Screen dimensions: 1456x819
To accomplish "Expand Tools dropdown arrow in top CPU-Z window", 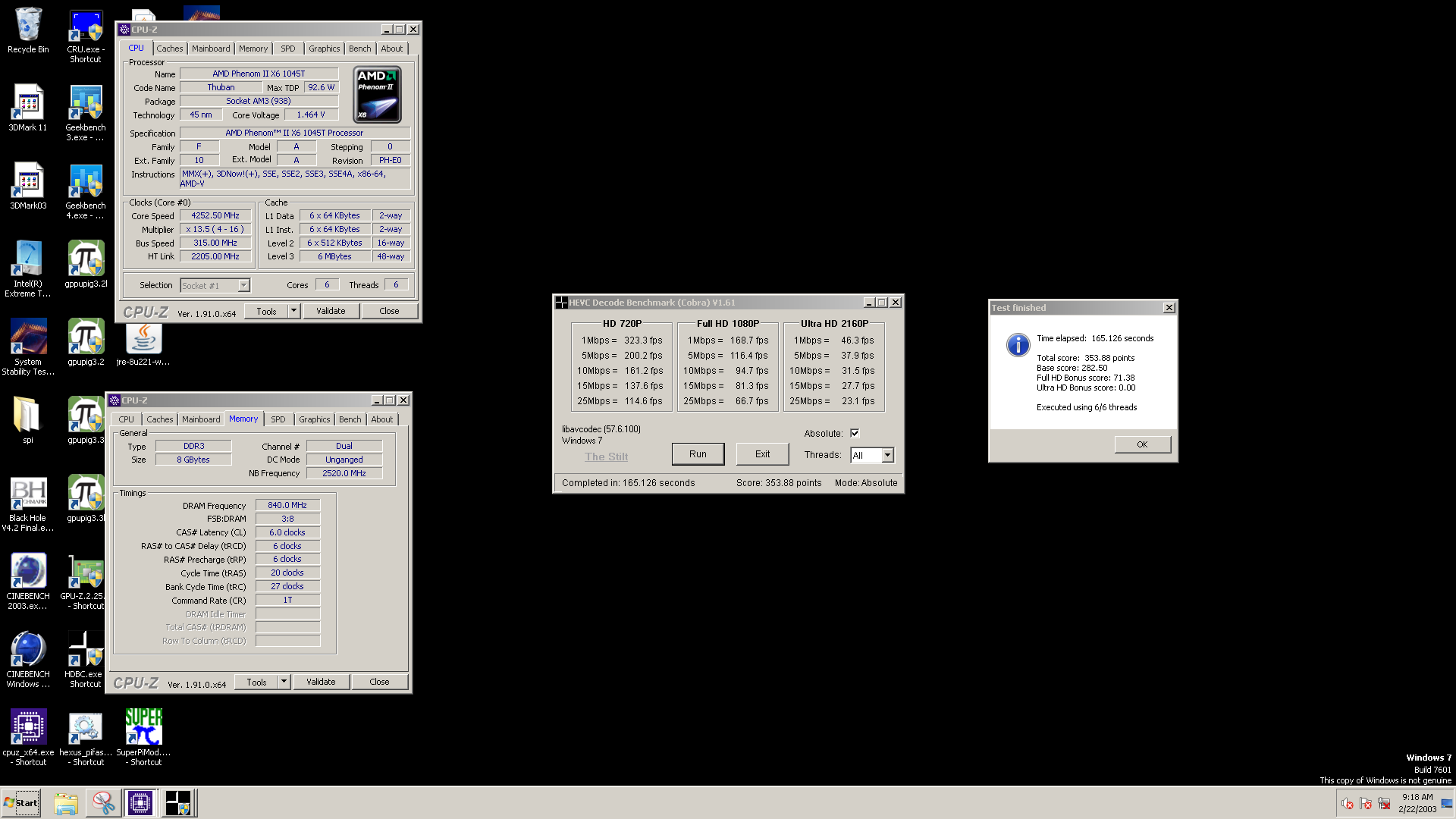I will click(x=294, y=311).
